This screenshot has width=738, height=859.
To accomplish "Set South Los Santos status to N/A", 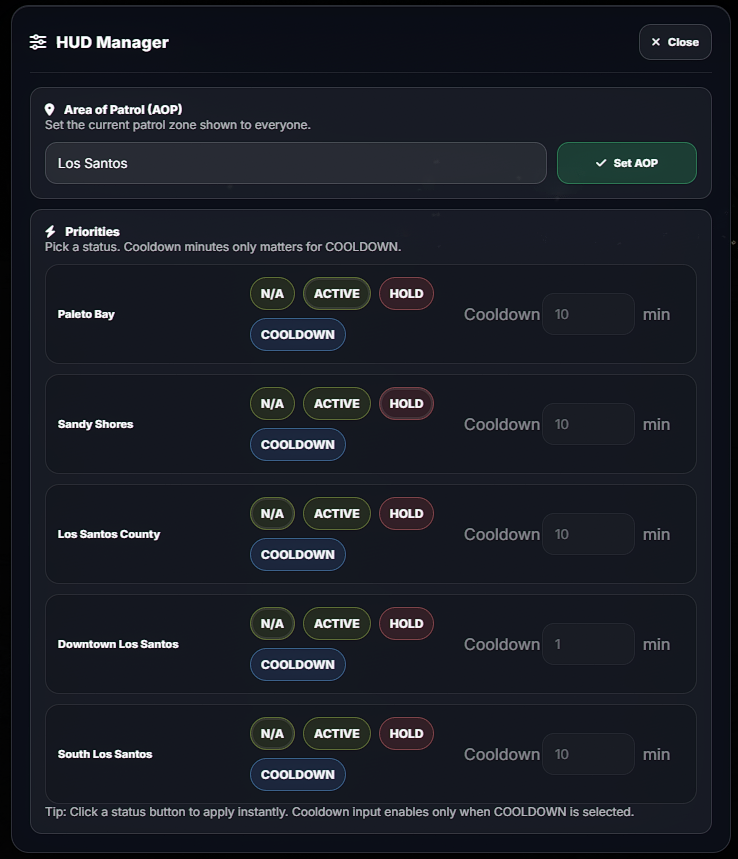I will (x=272, y=734).
